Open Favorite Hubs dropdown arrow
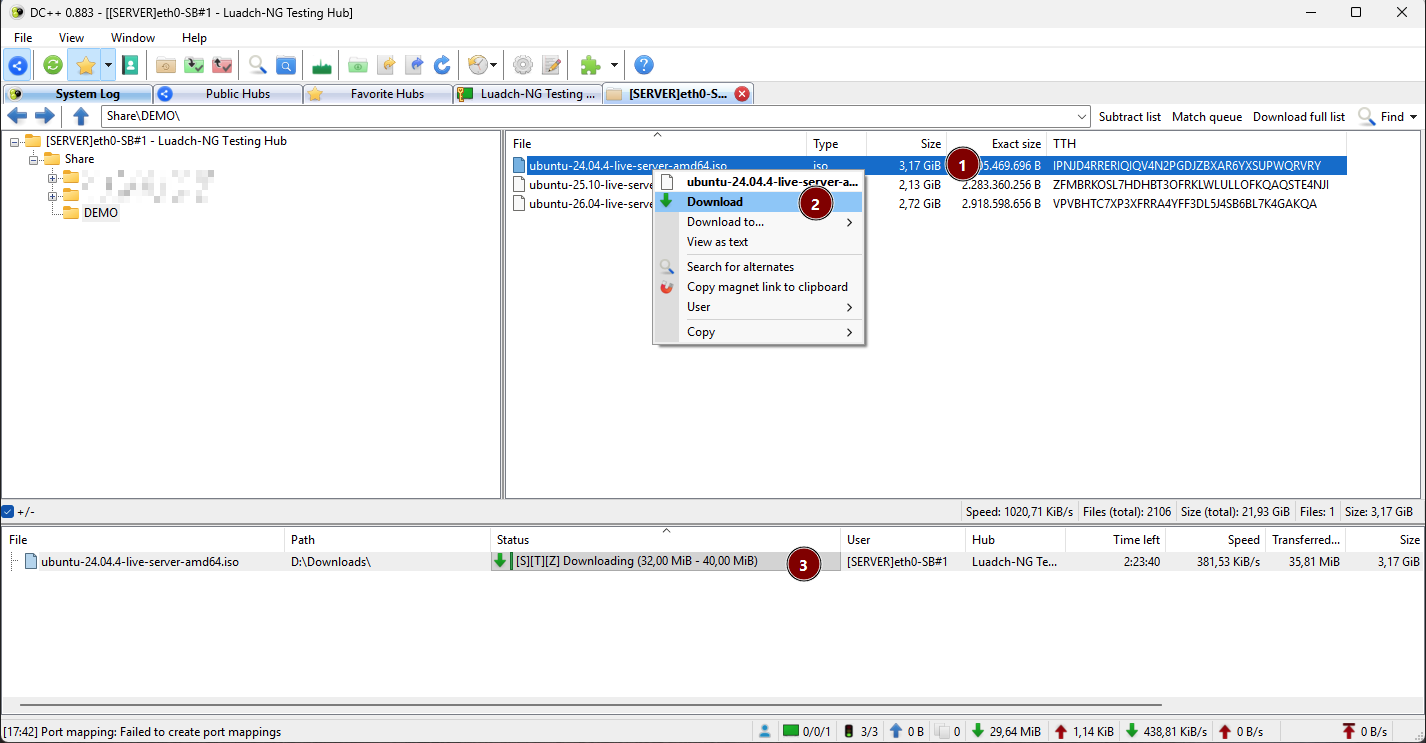Screen dimensions: 1426x743 [x=108, y=65]
